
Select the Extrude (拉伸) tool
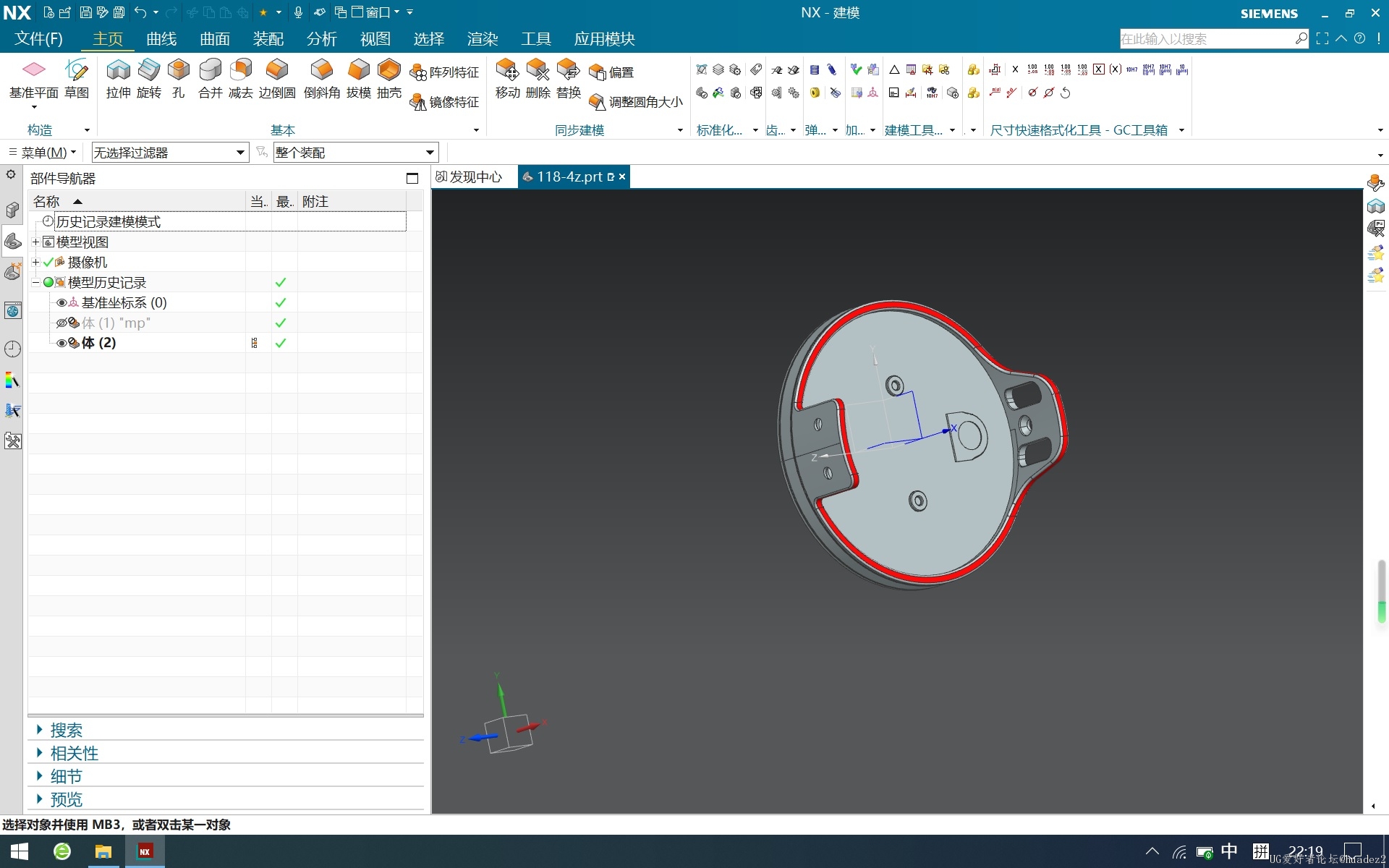click(x=118, y=78)
